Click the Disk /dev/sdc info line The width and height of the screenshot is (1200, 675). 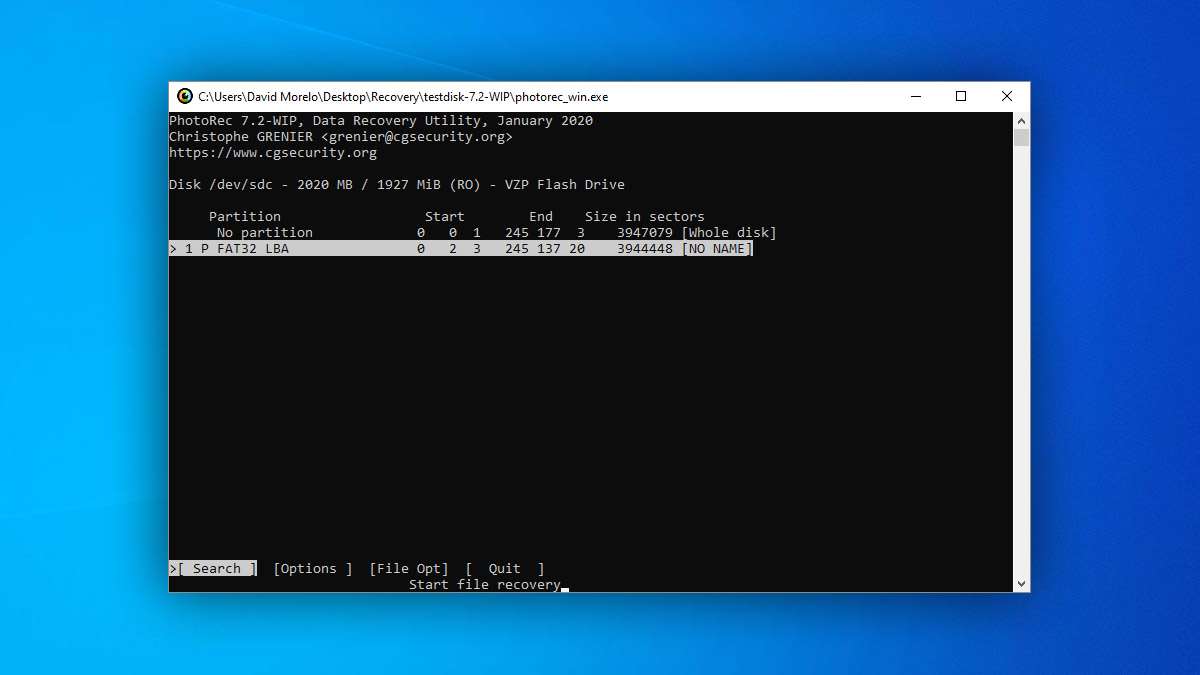tap(397, 184)
